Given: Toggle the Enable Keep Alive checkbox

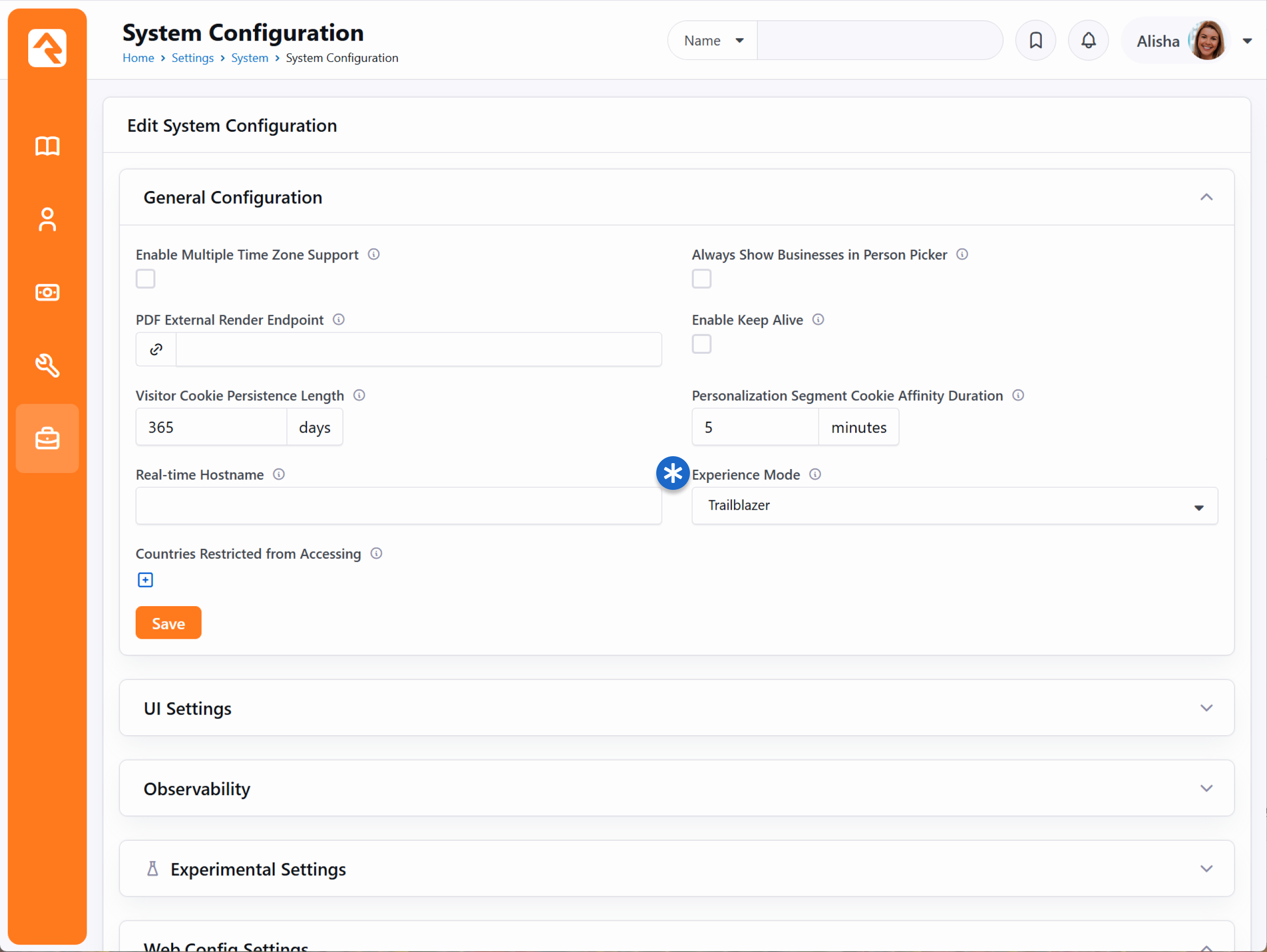Looking at the screenshot, I should pyautogui.click(x=701, y=344).
